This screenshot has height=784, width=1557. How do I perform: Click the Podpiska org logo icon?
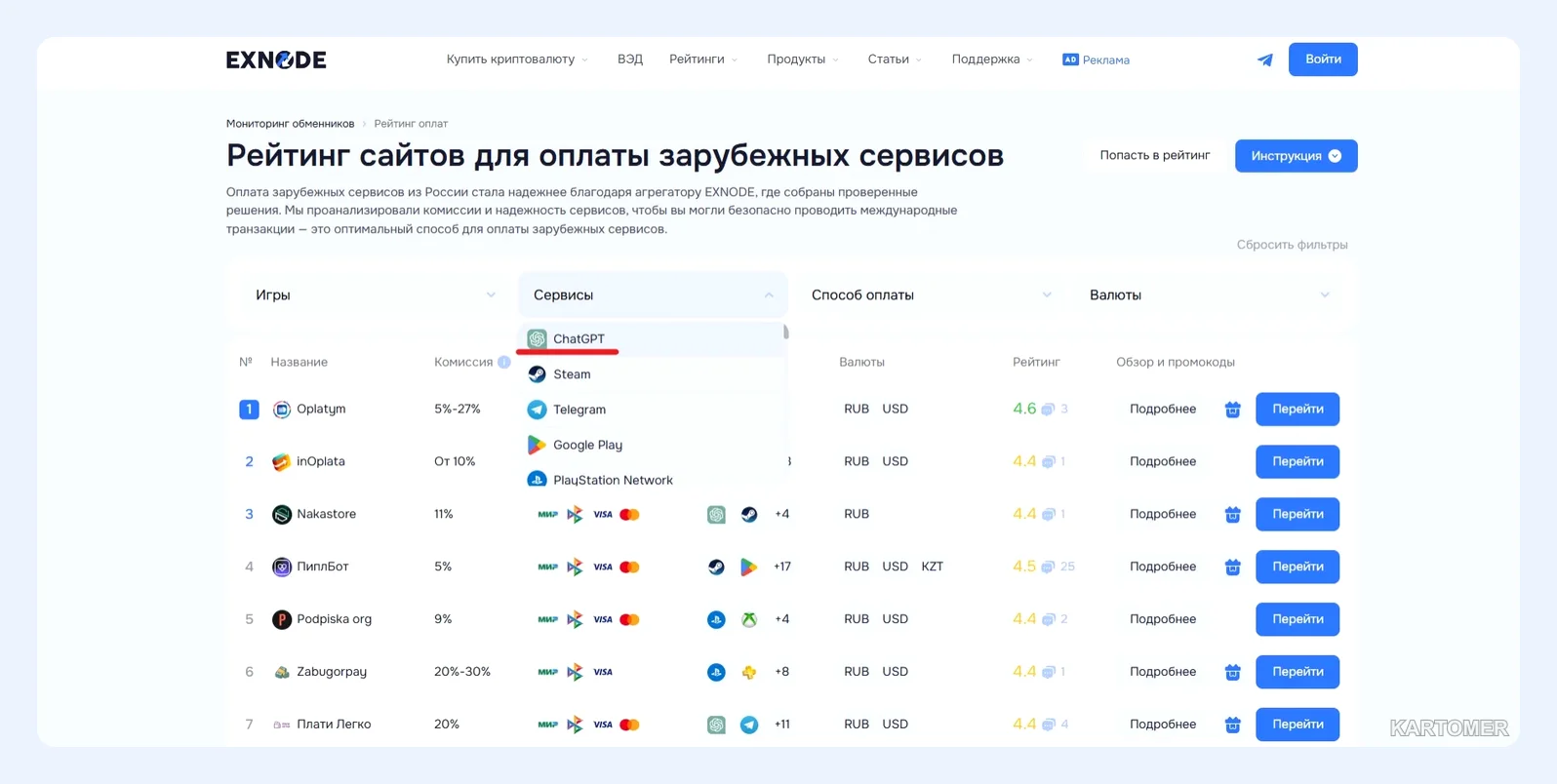pos(282,619)
